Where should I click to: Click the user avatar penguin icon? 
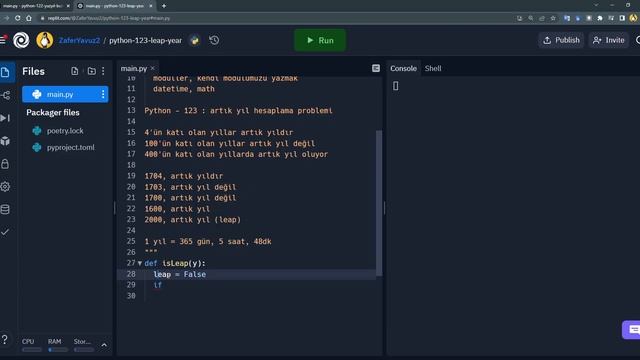pyautogui.click(x=44, y=40)
